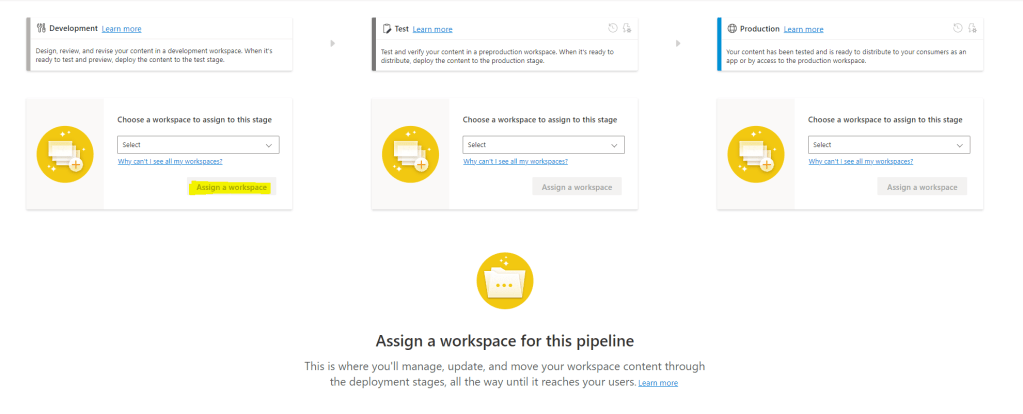Click Assign a workspace button under Test

click(577, 187)
